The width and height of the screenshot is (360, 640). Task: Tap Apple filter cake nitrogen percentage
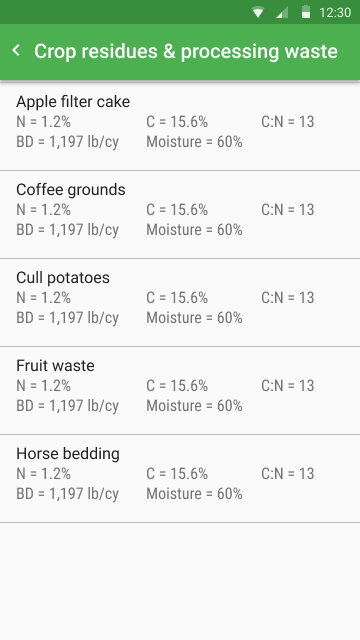44,122
